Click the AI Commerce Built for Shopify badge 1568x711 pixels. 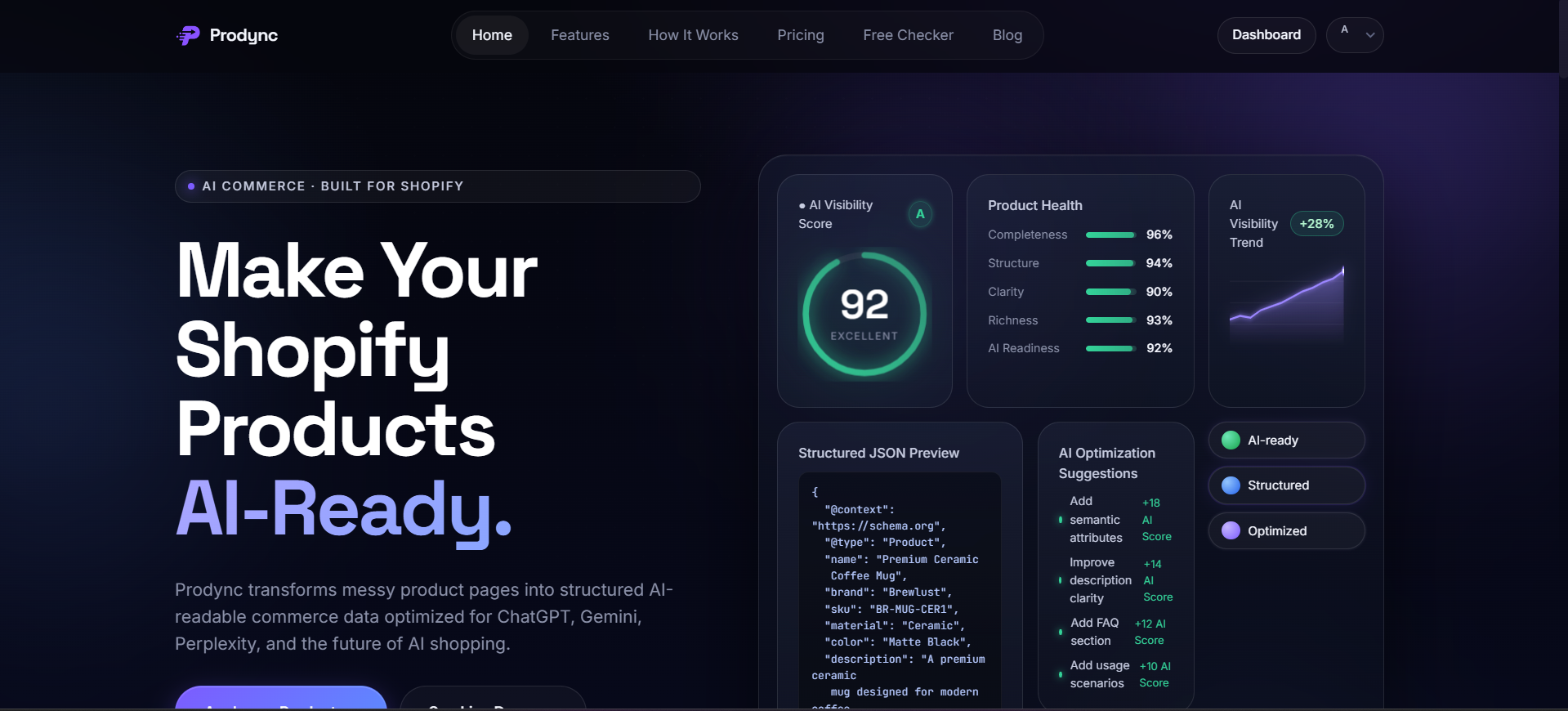pyautogui.click(x=438, y=186)
